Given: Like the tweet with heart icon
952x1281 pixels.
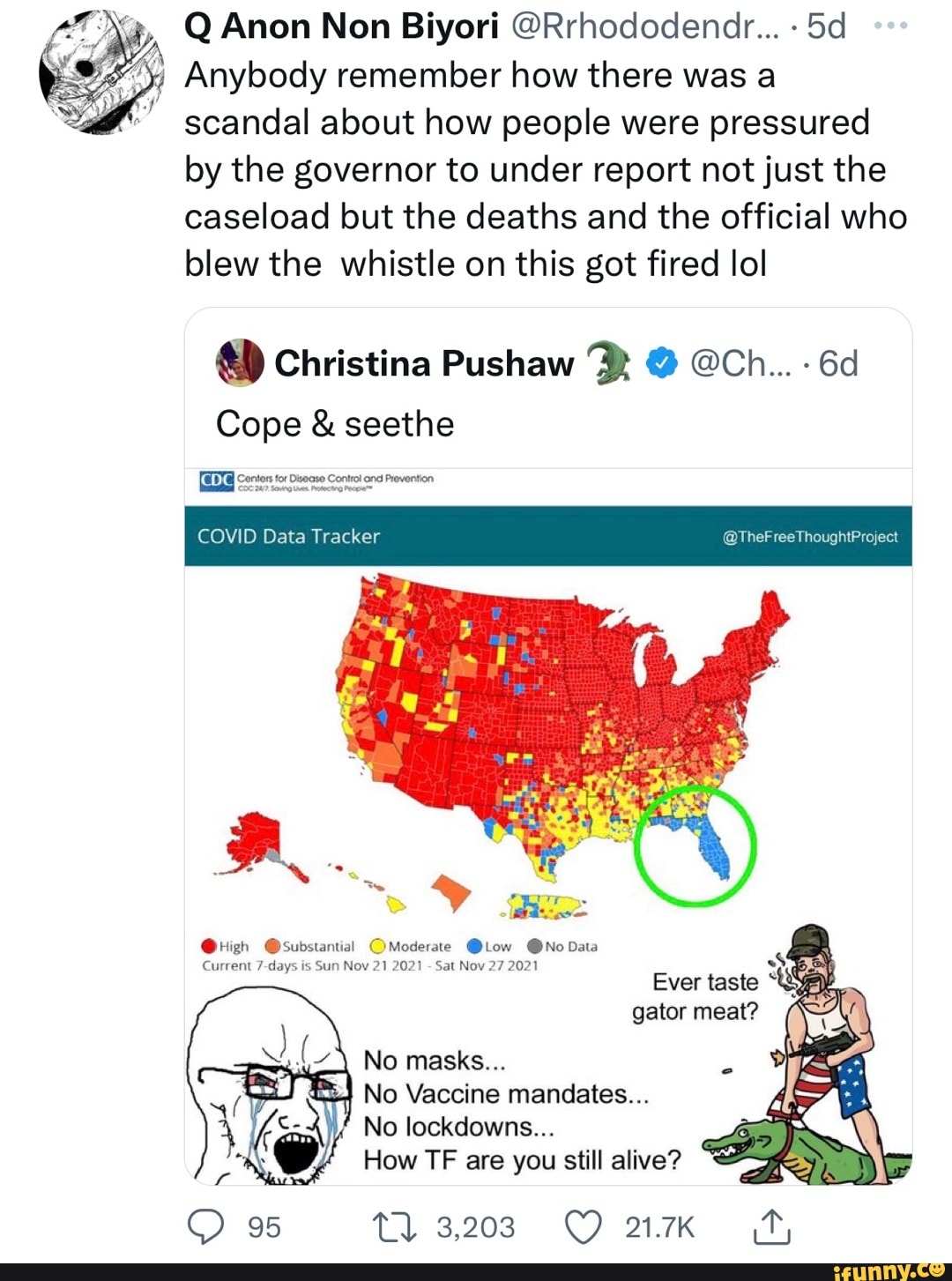Looking at the screenshot, I should [583, 1226].
